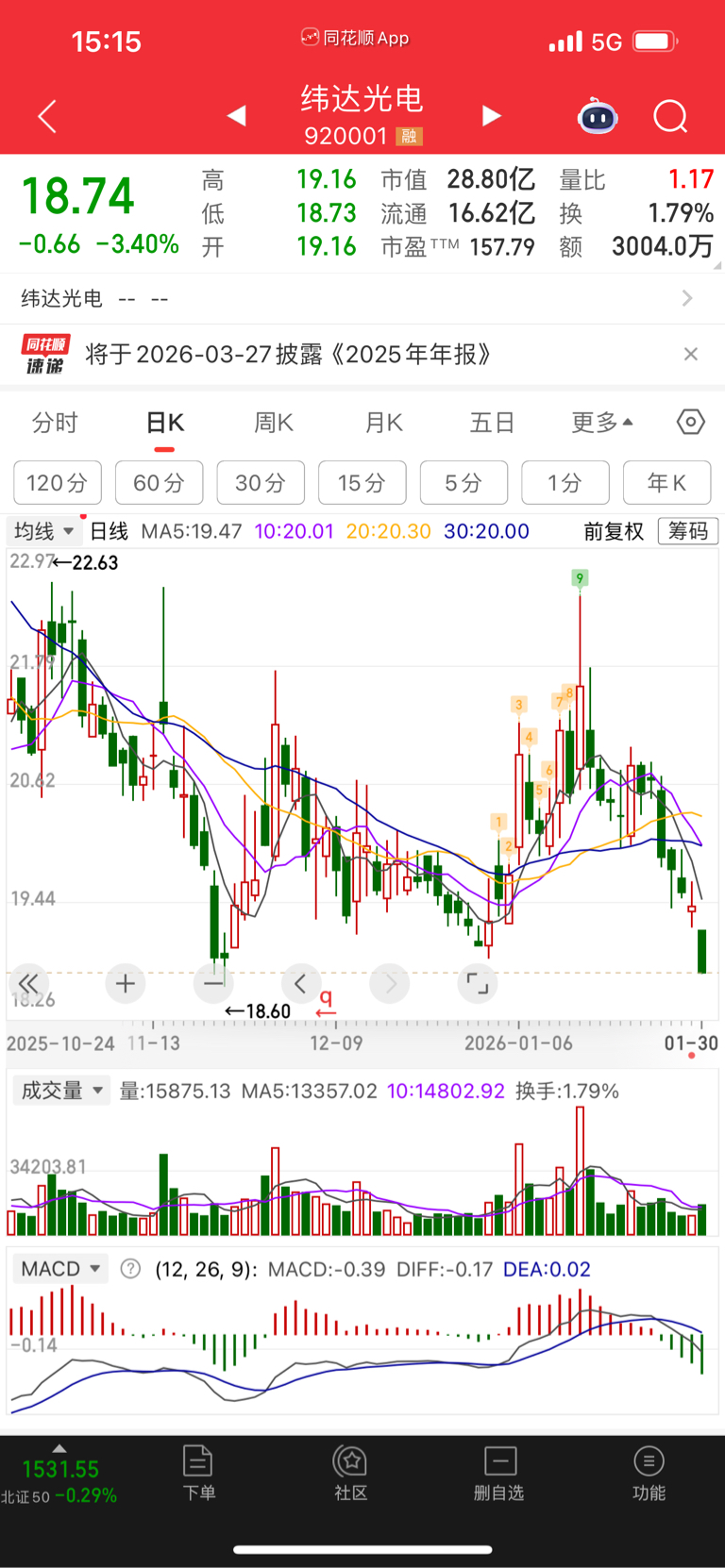Move chart right with chevron
Viewport: 725px width, 1568px height.
[390, 984]
